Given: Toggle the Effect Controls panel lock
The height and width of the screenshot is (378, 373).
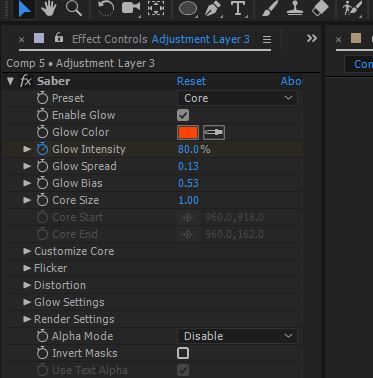Looking at the screenshot, I should (59, 37).
